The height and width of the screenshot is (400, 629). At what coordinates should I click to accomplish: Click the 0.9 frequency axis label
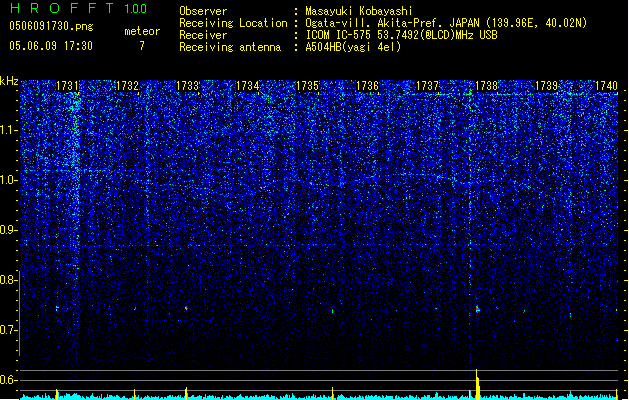tap(9, 230)
